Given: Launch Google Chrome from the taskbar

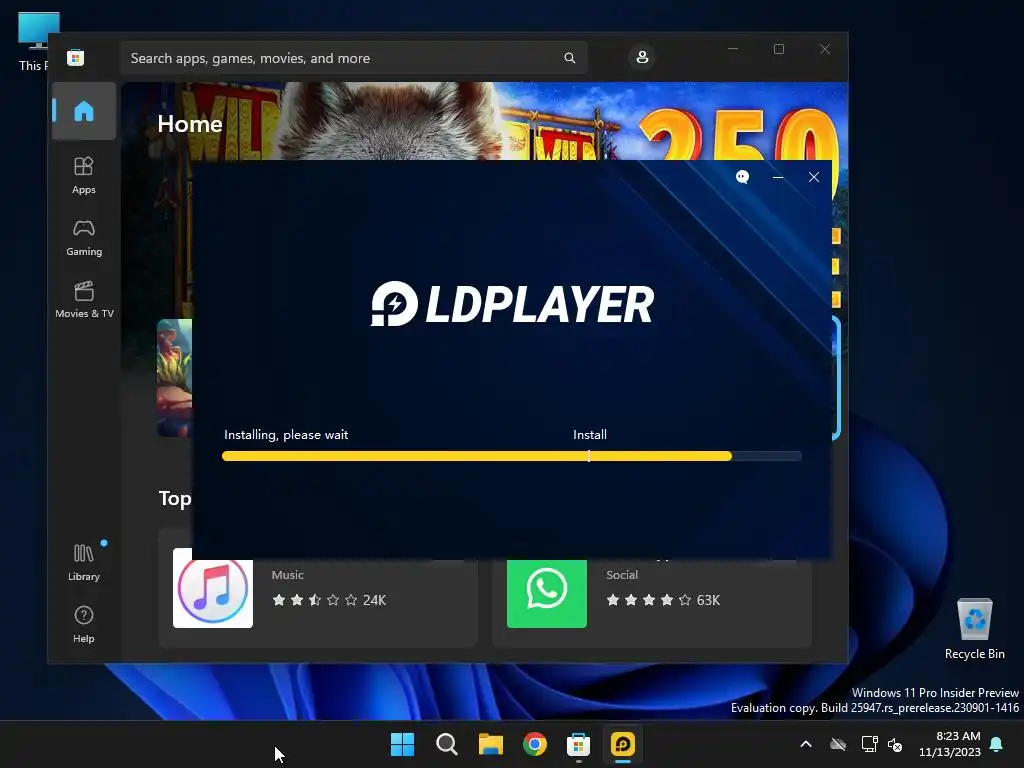Looking at the screenshot, I should coord(535,744).
